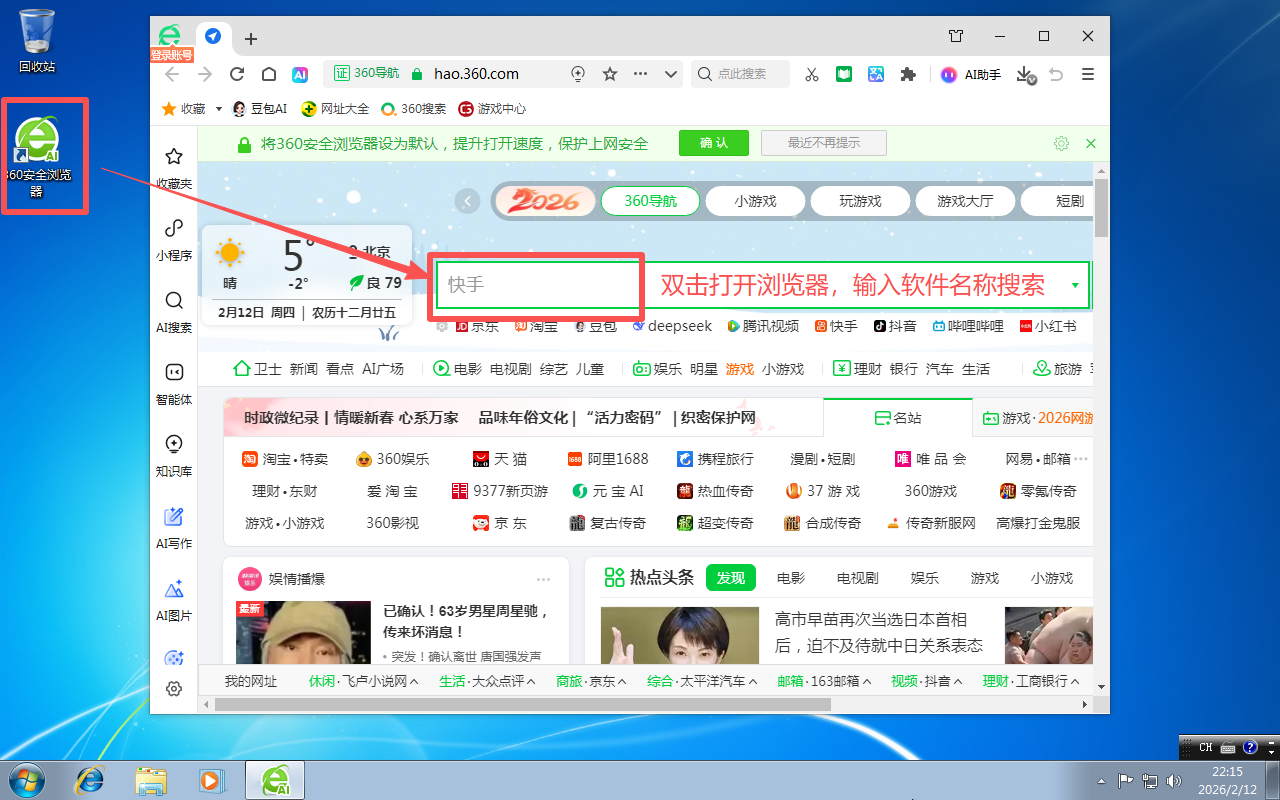Open the scissors screenshot tool
Viewport: 1280px width, 800px height.
(x=812, y=74)
